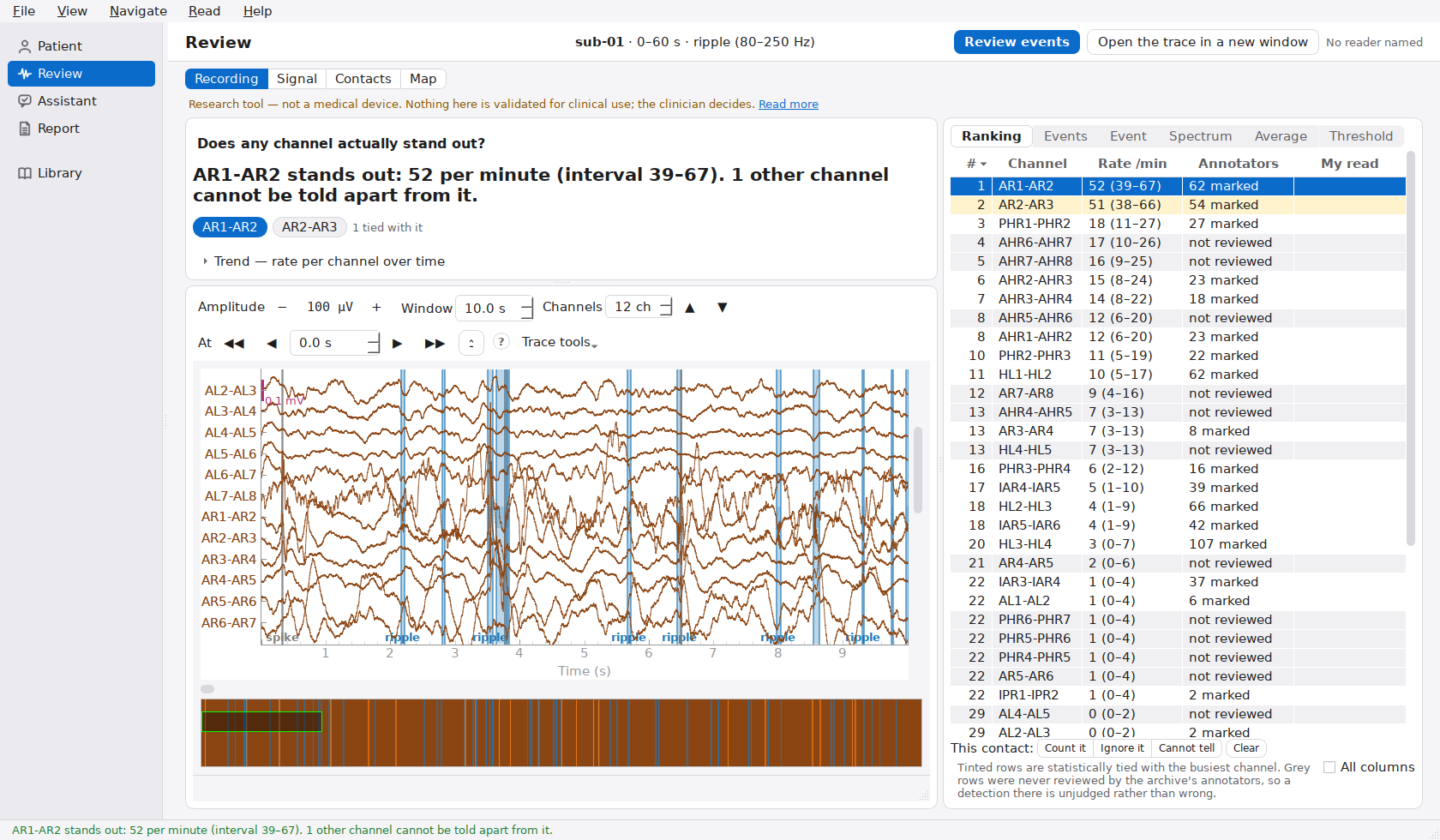Open the Patient section in the sidebar

(81, 46)
